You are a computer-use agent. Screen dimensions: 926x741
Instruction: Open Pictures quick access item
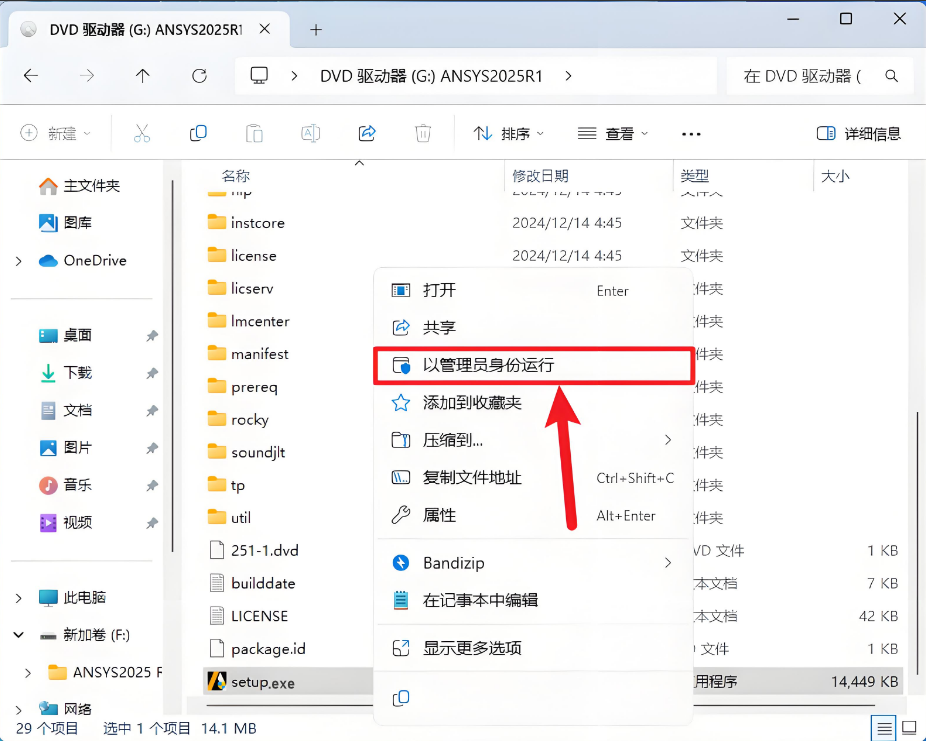65,448
